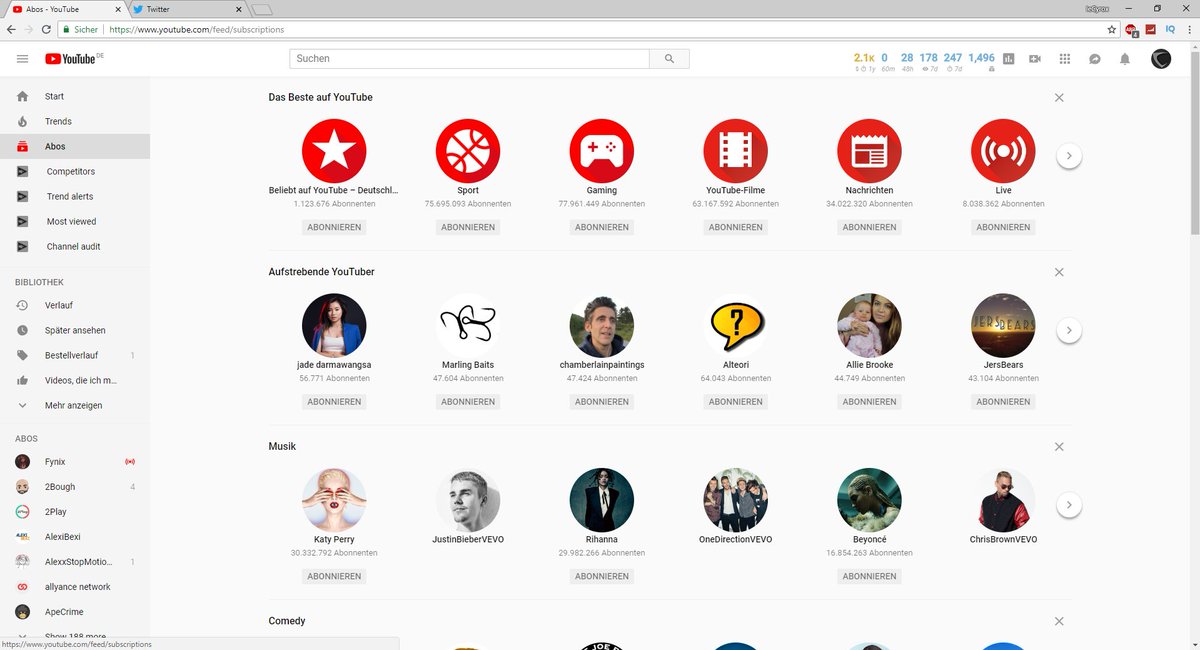Dismiss the Das Beste auf YouTube section
Image resolution: width=1200 pixels, height=650 pixels.
(1059, 97)
